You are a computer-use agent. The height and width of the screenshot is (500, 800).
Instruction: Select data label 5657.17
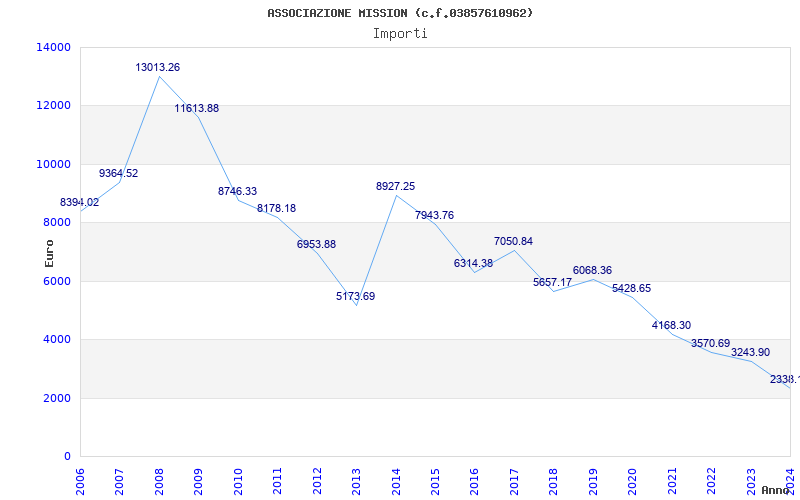pos(553,282)
